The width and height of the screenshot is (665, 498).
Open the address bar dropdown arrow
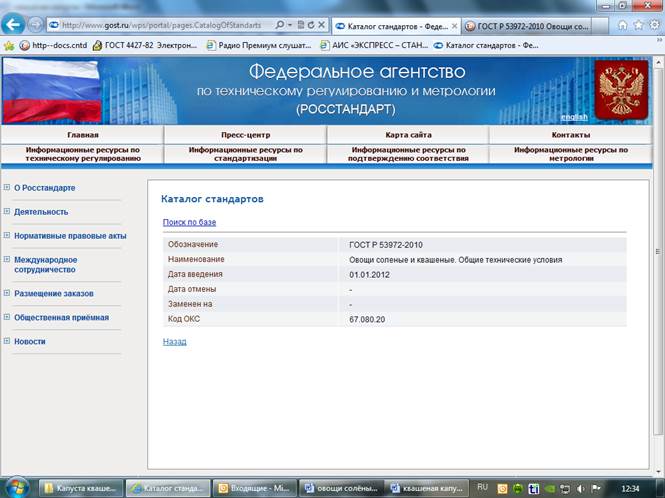pyautogui.click(x=290, y=25)
